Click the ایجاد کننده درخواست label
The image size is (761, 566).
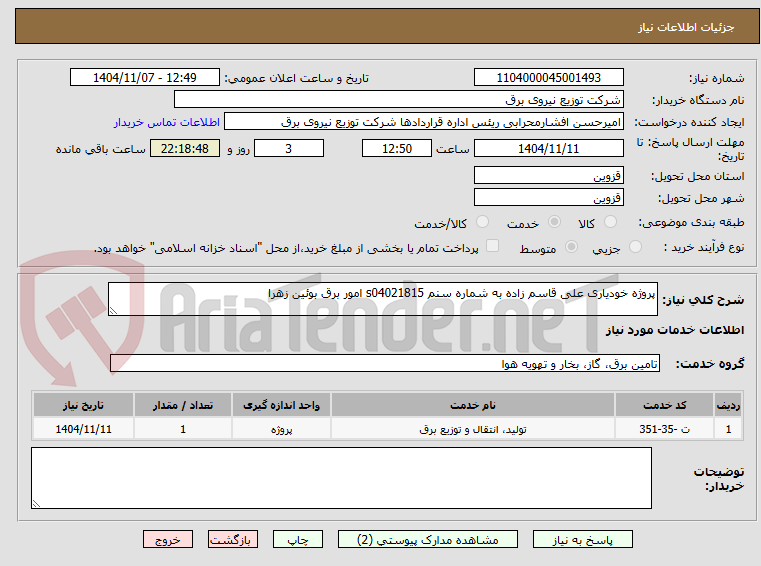689,122
